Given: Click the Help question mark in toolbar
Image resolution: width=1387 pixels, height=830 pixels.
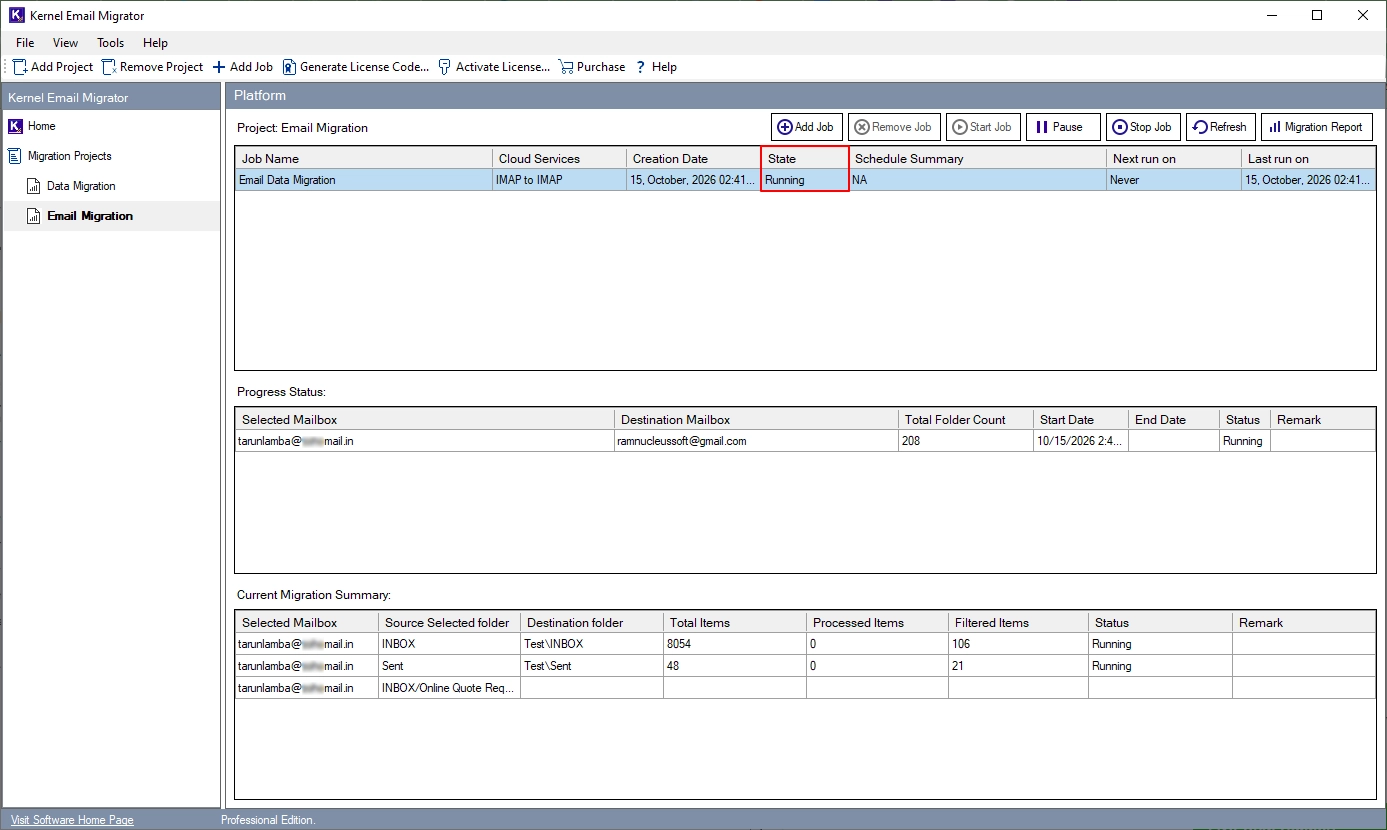Looking at the screenshot, I should coord(641,67).
